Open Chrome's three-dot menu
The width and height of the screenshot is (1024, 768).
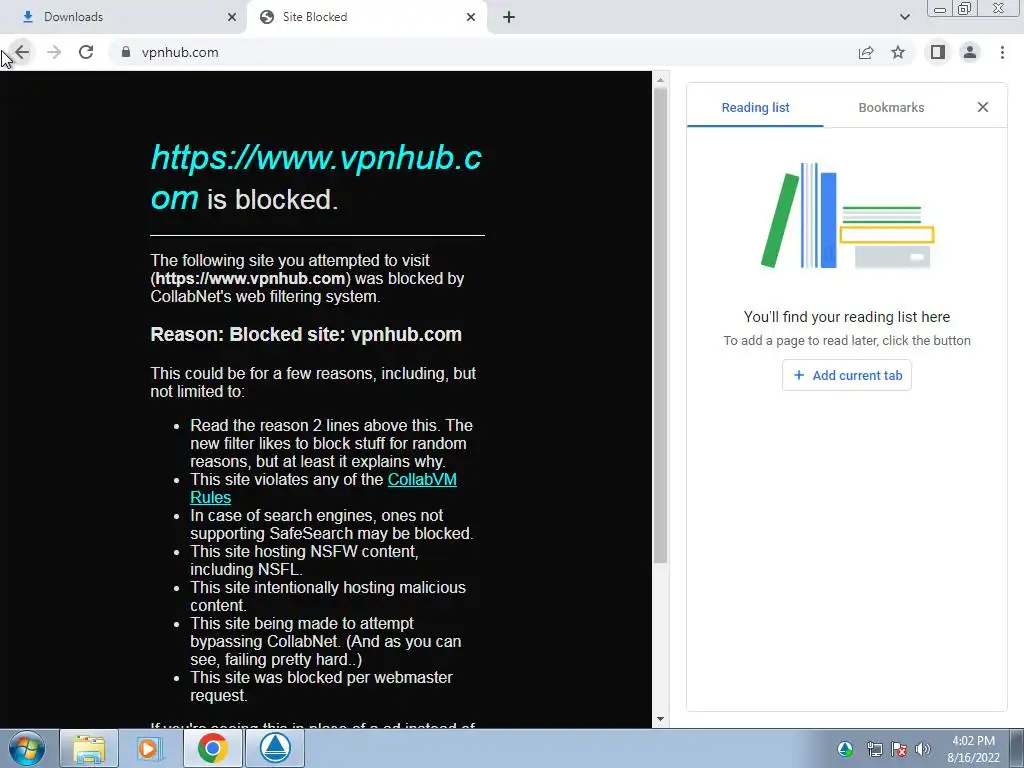pos(1002,52)
